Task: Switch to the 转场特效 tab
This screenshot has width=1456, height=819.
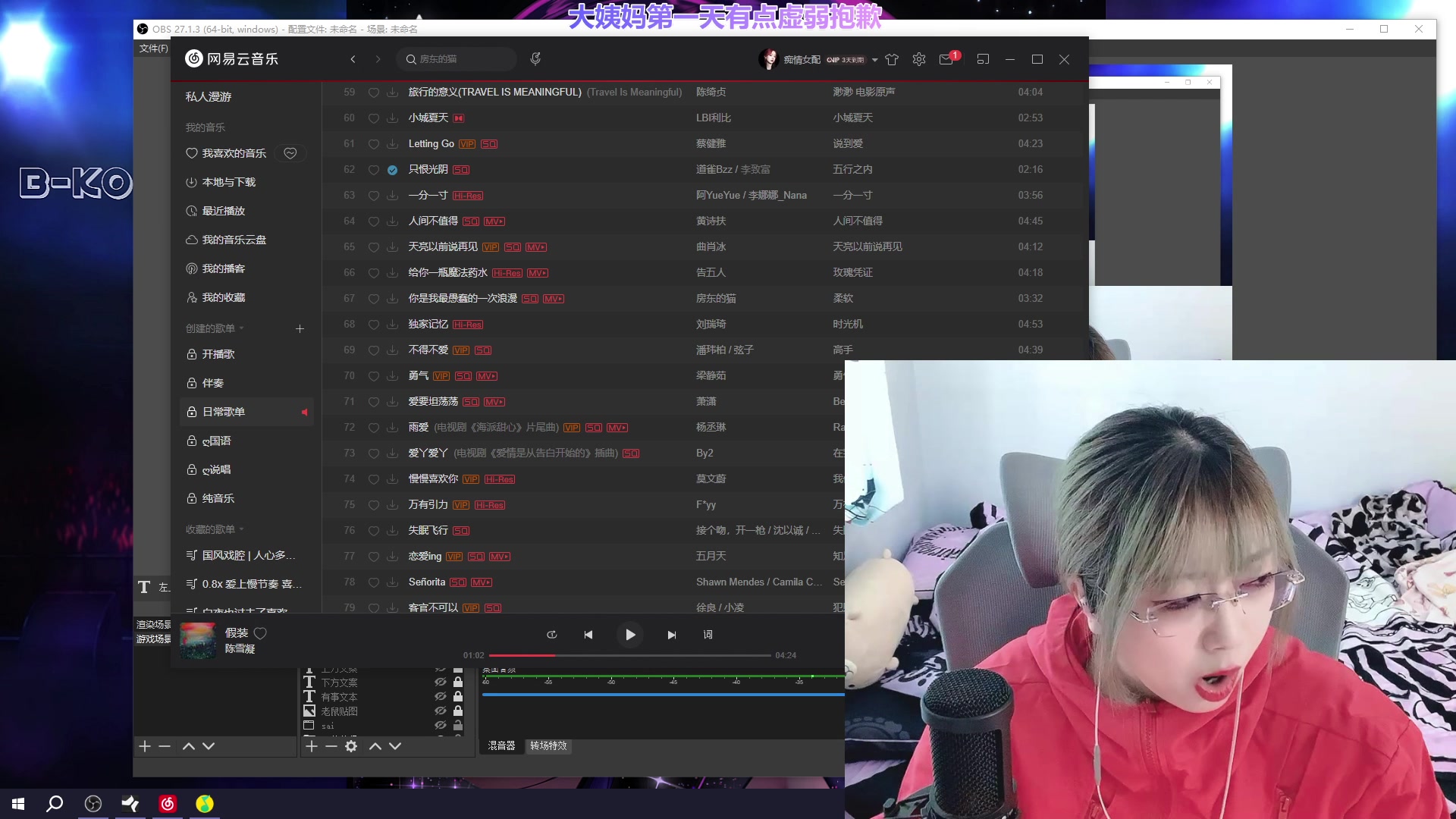Action: pyautogui.click(x=548, y=746)
